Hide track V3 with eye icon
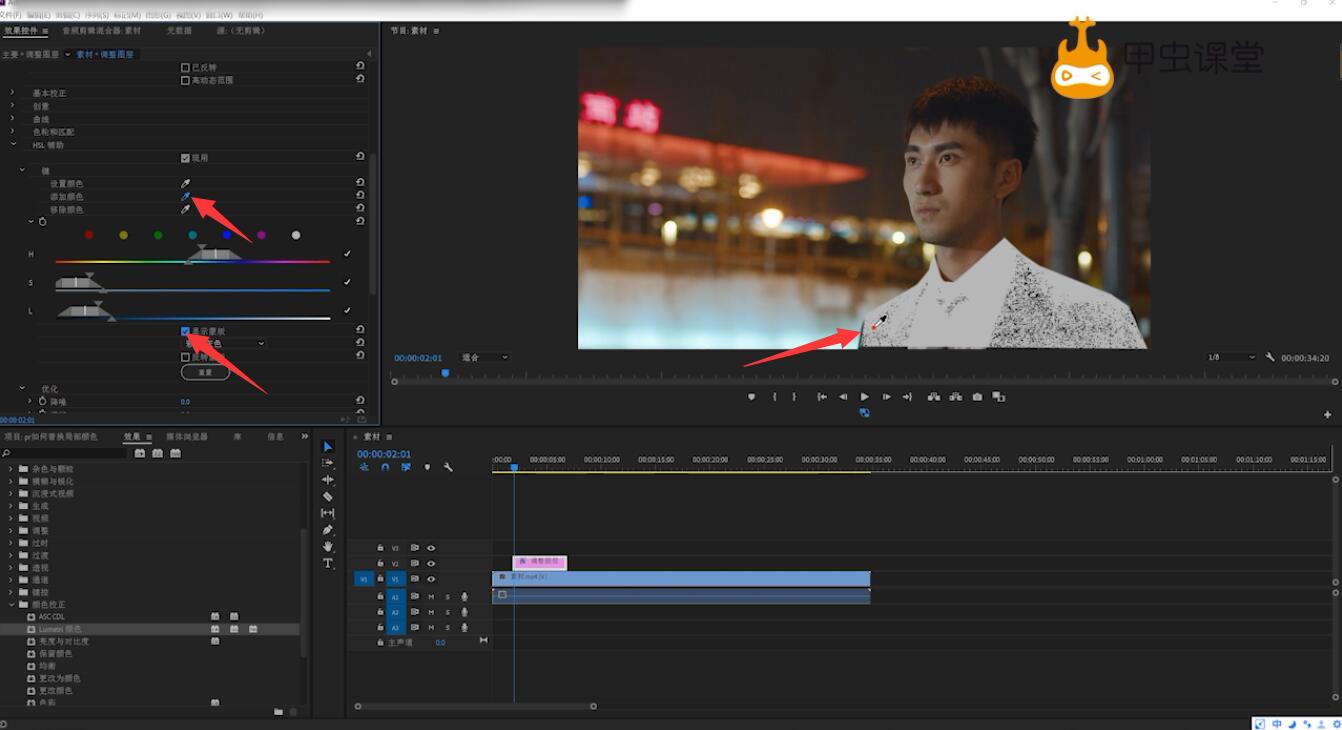The image size is (1342, 730). [431, 548]
